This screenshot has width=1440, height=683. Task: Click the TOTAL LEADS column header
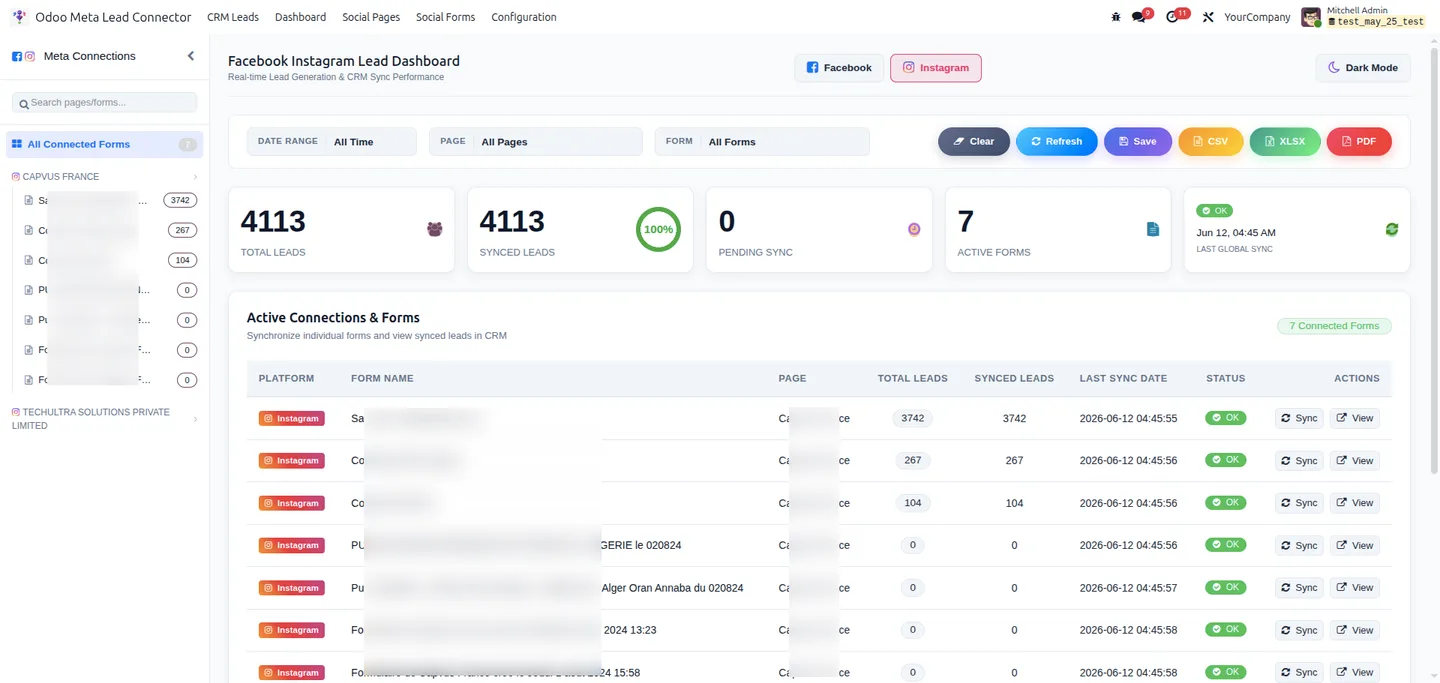pos(912,379)
